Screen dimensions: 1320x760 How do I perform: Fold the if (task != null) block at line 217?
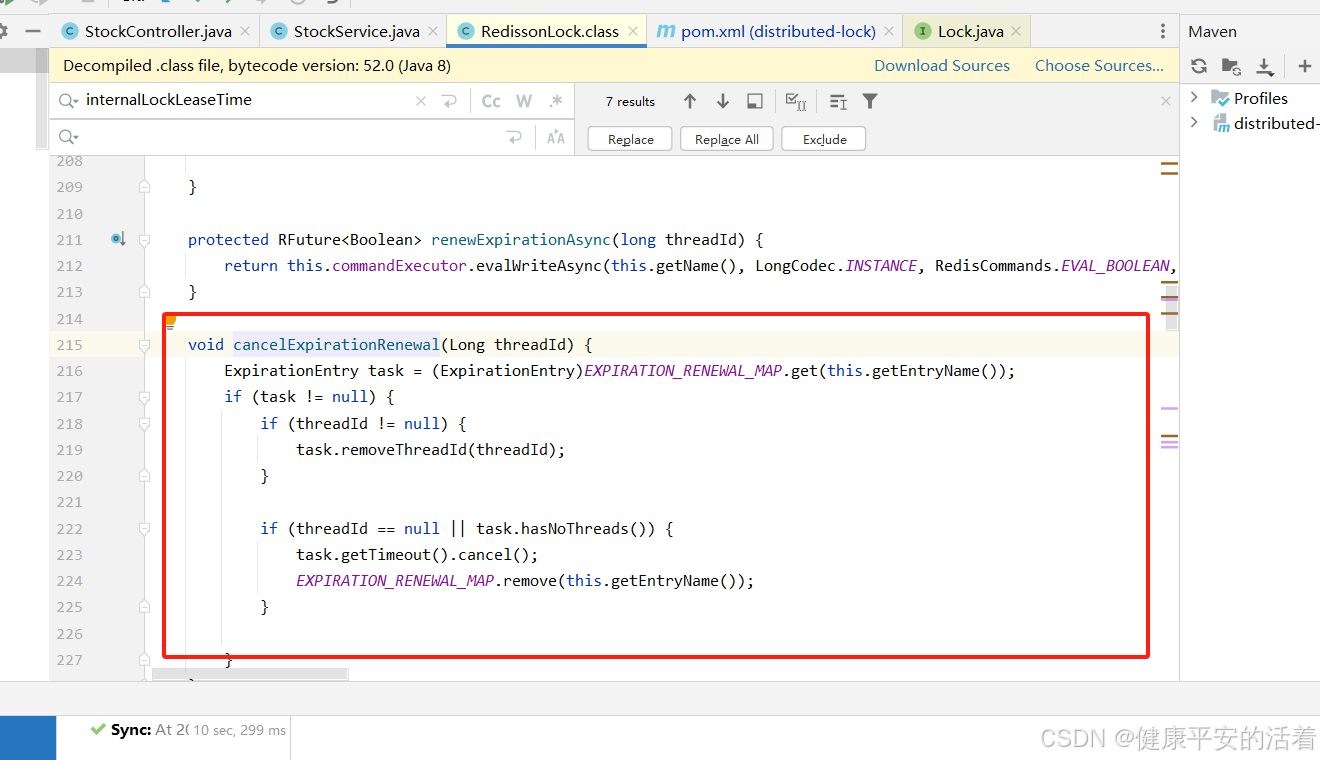click(x=144, y=397)
